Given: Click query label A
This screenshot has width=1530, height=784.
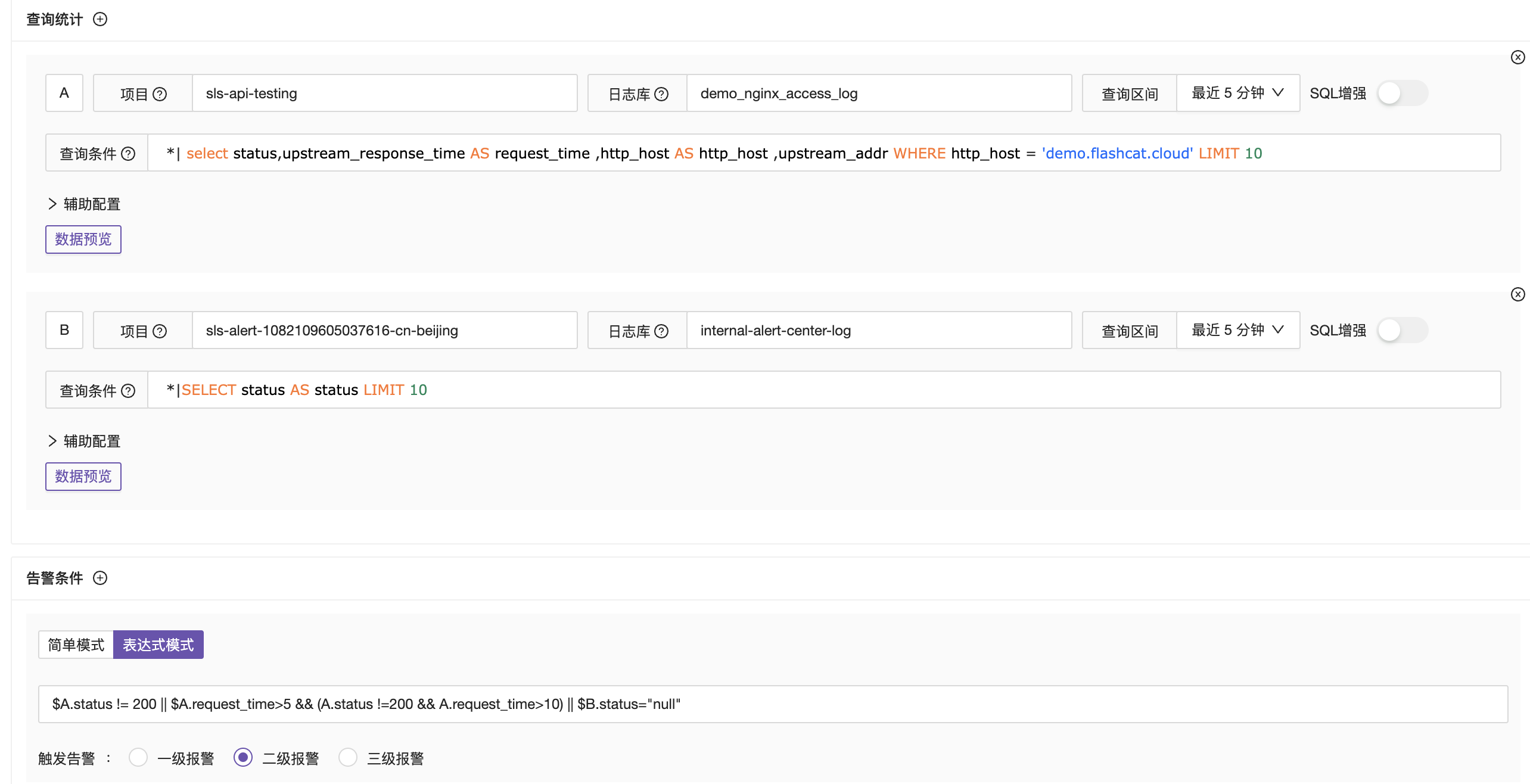Looking at the screenshot, I should (64, 93).
